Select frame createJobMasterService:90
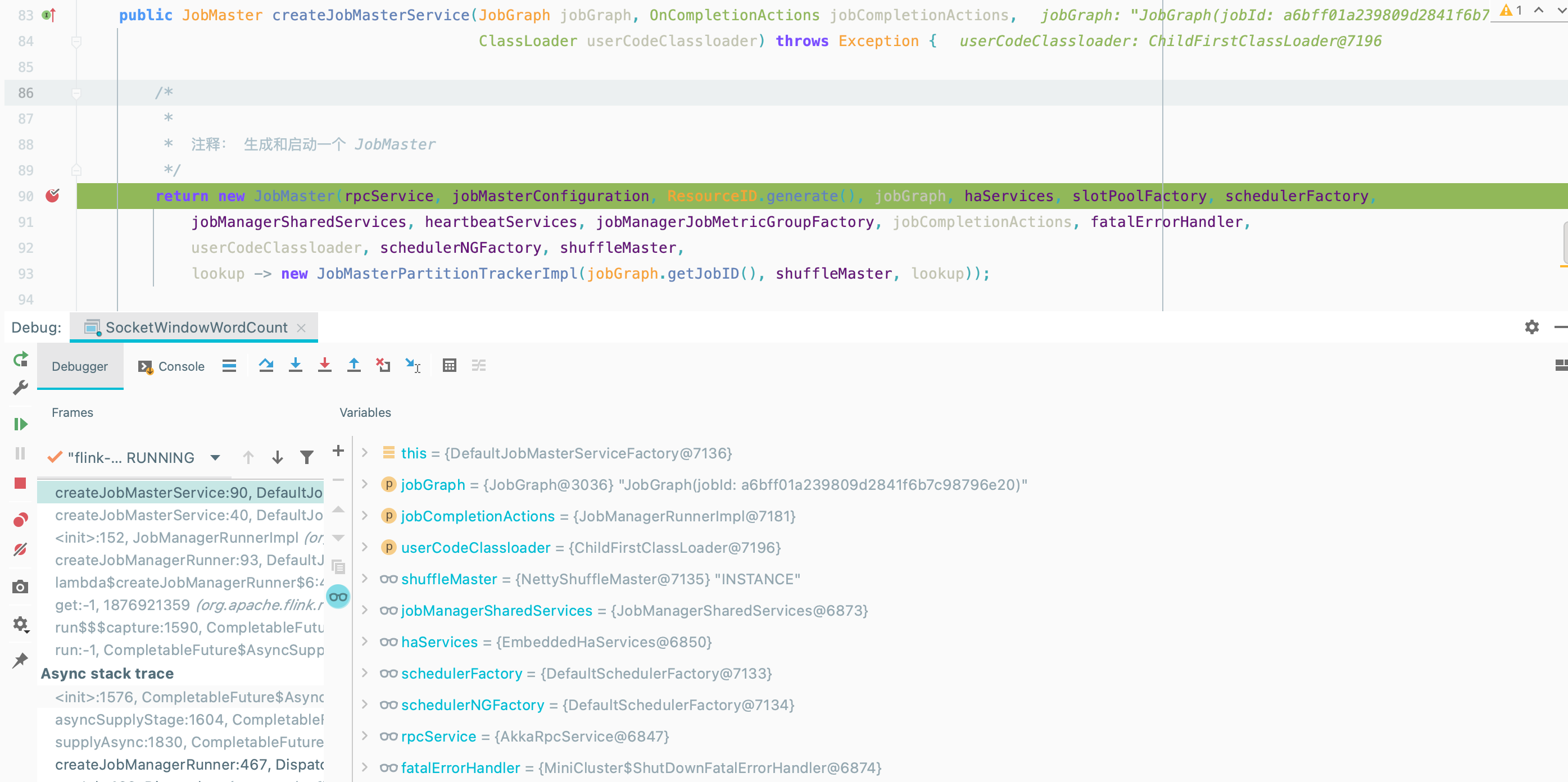 point(180,492)
